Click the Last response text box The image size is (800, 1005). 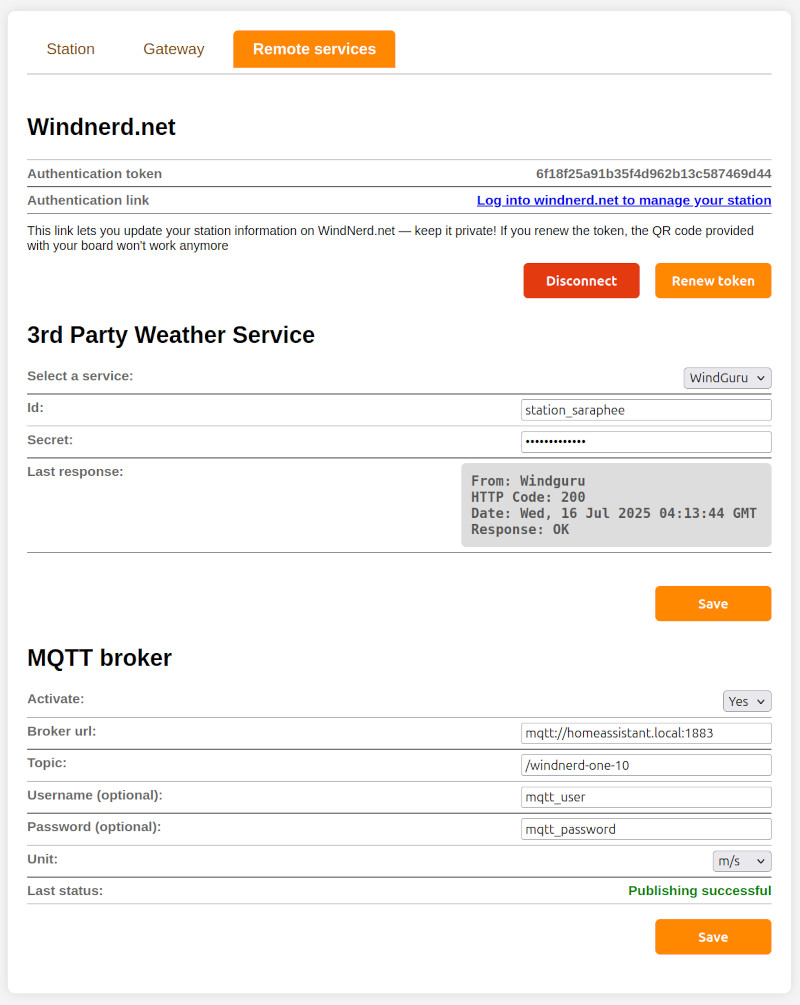[616, 505]
